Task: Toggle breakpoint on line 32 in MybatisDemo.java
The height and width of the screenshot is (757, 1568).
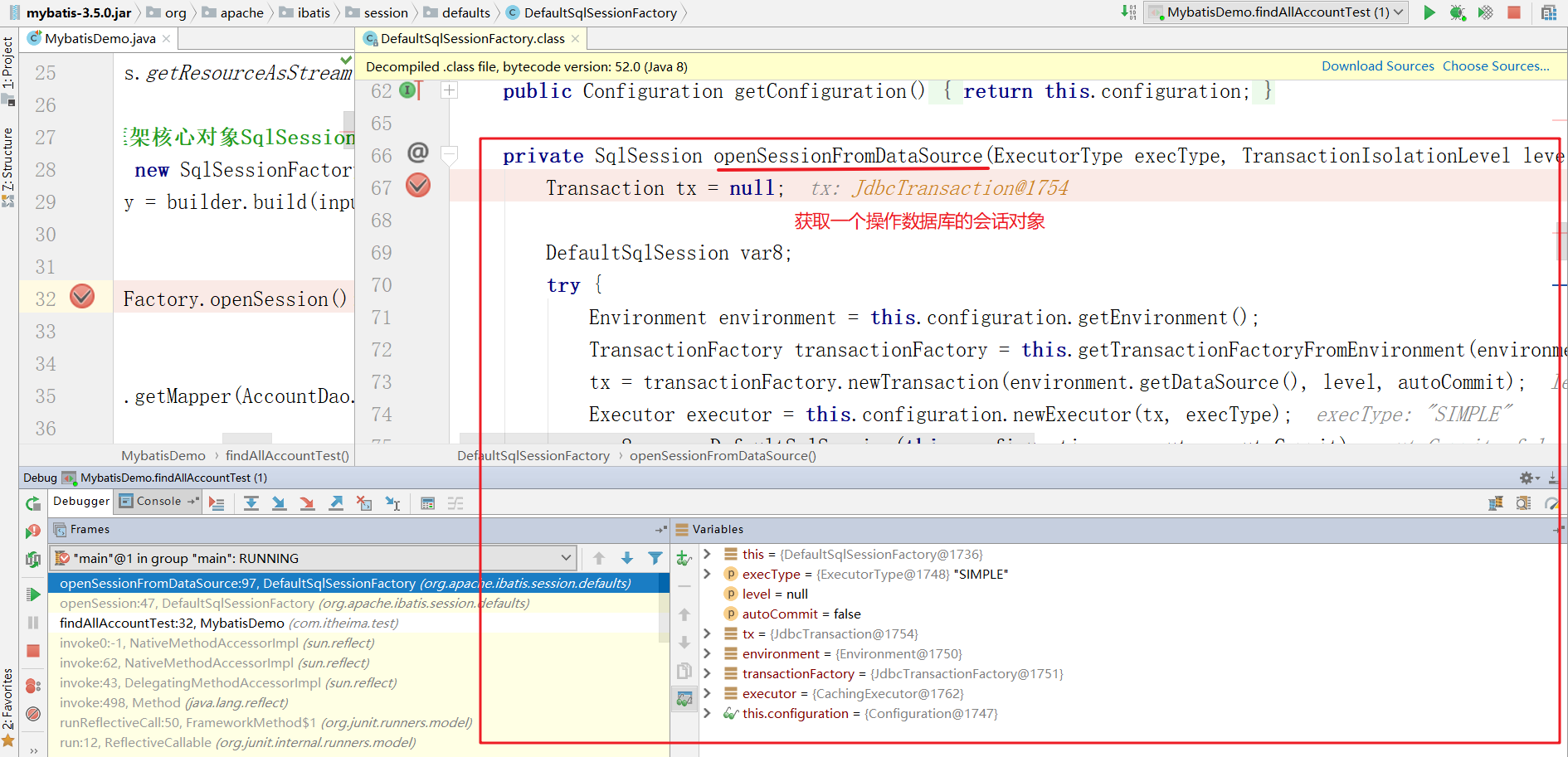Action: [82, 296]
